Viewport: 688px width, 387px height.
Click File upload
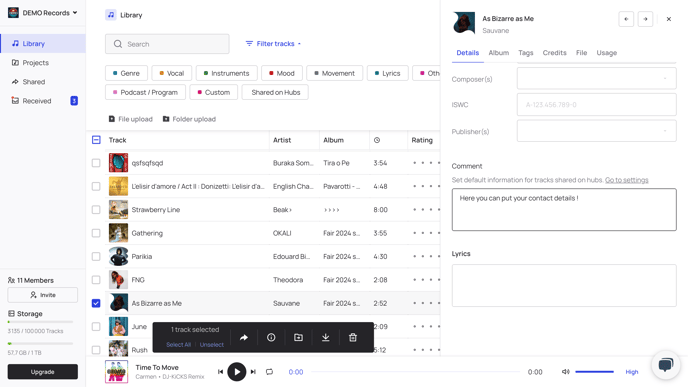pos(131,119)
